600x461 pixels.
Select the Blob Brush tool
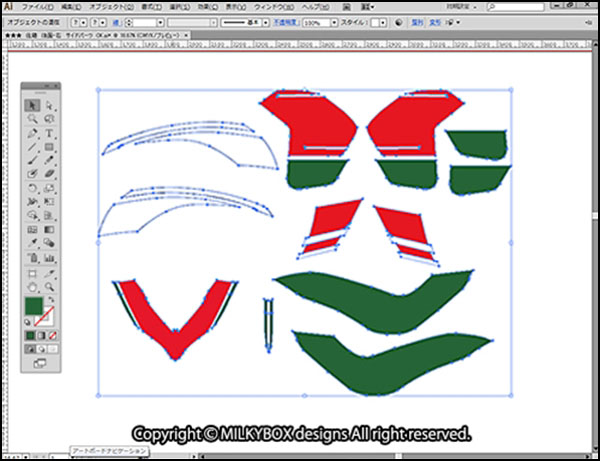point(32,174)
